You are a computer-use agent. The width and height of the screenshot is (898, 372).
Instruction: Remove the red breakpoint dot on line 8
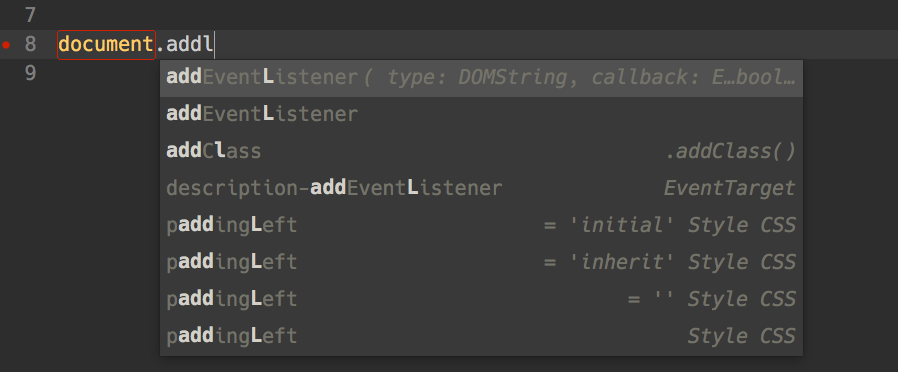point(6,45)
